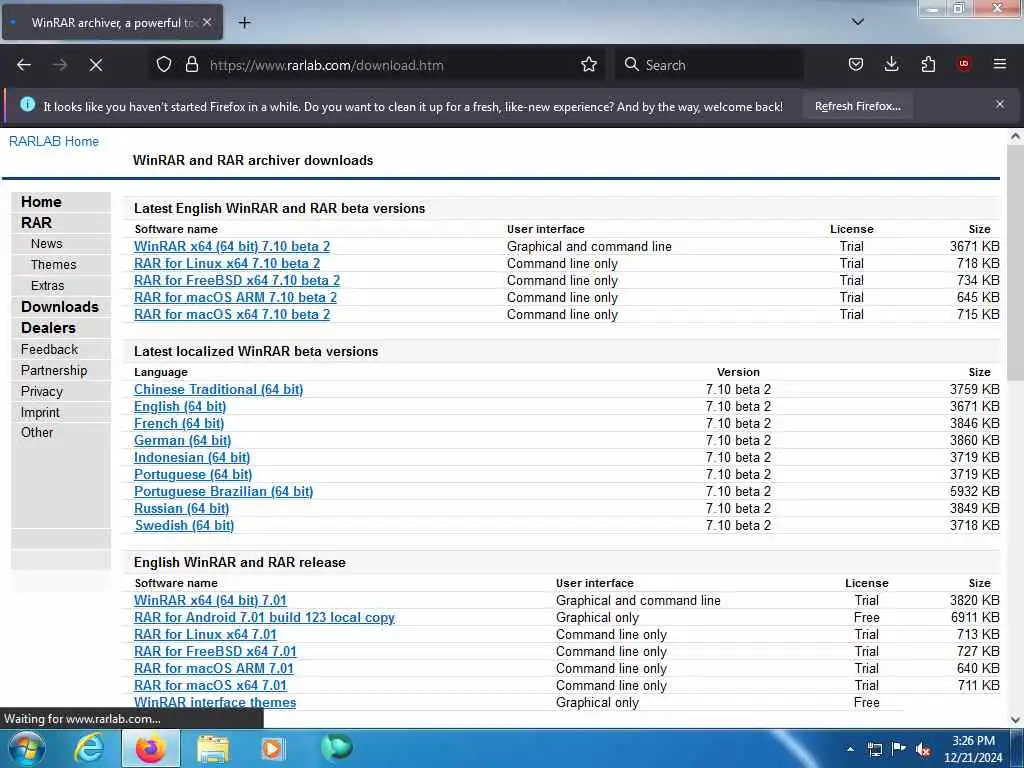Select Home in the sidebar menu
This screenshot has height=768, width=1024.
pos(41,202)
